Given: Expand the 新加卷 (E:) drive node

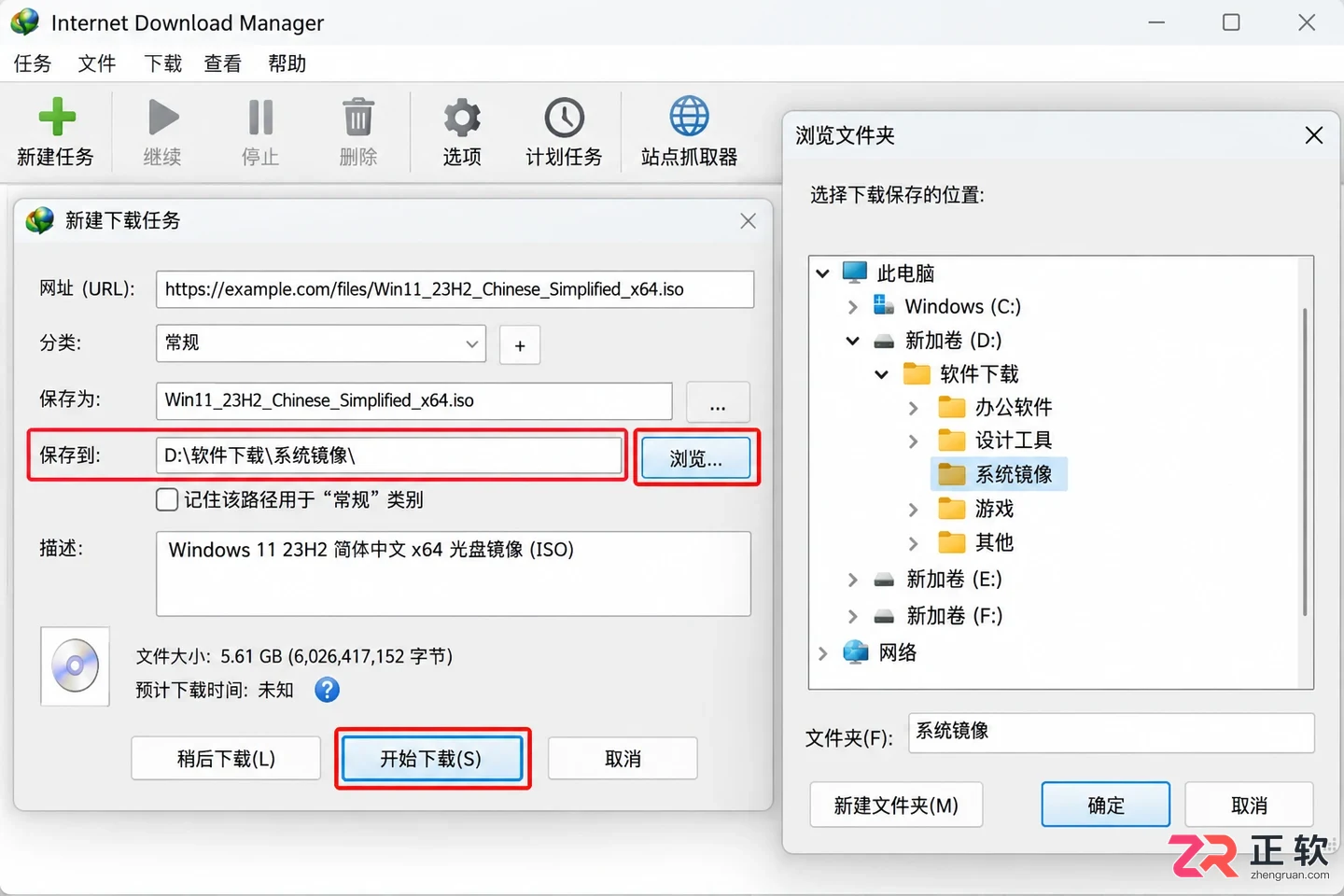Looking at the screenshot, I should (852, 580).
